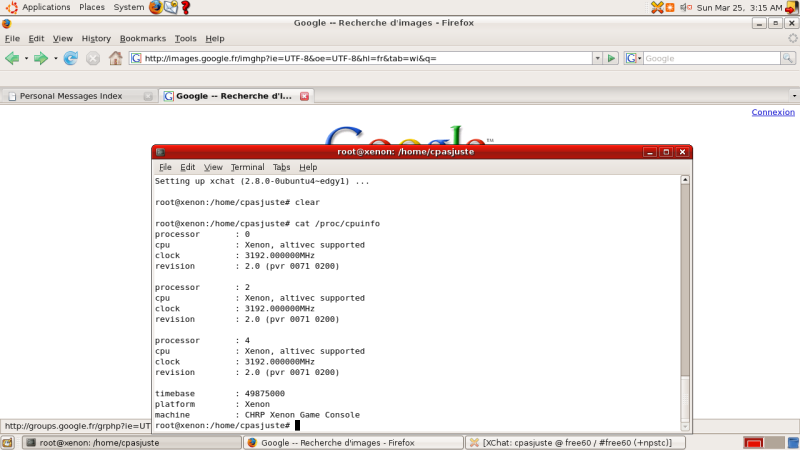800x450 pixels.
Task: Open the search engine selector dropdown
Action: [x=633, y=58]
